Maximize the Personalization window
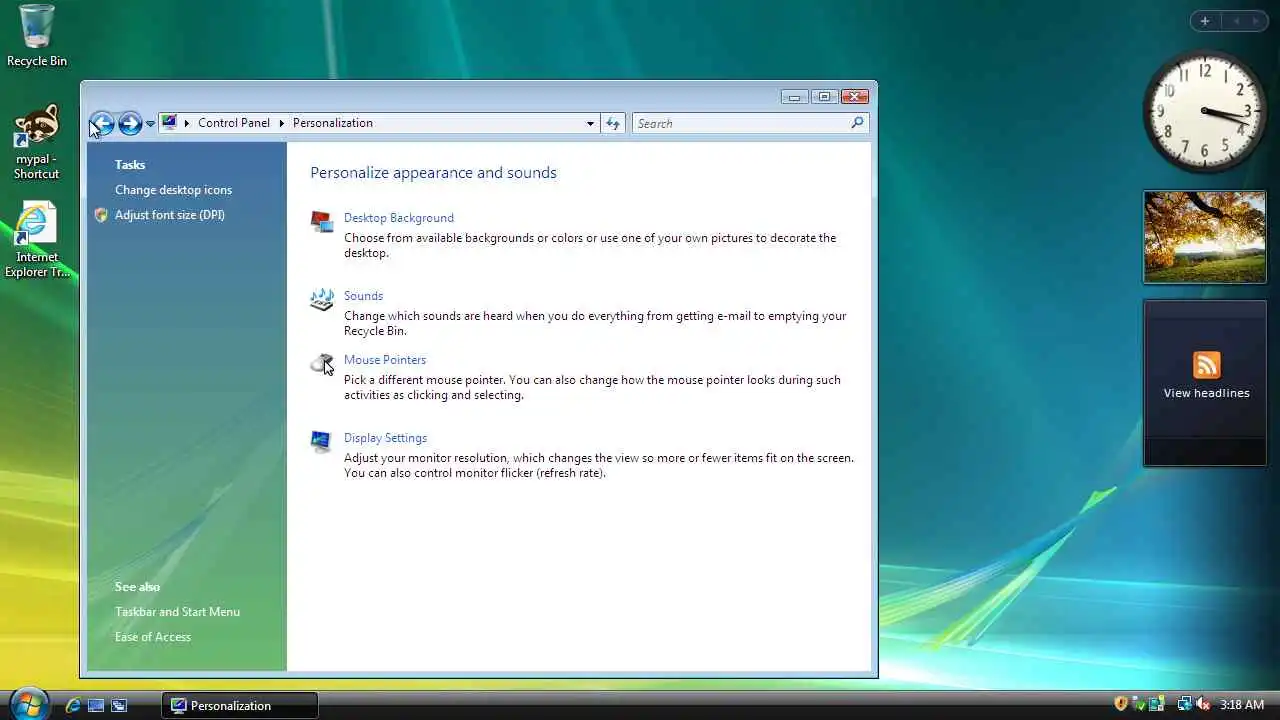Screen dimensions: 1280x720 coord(824,97)
